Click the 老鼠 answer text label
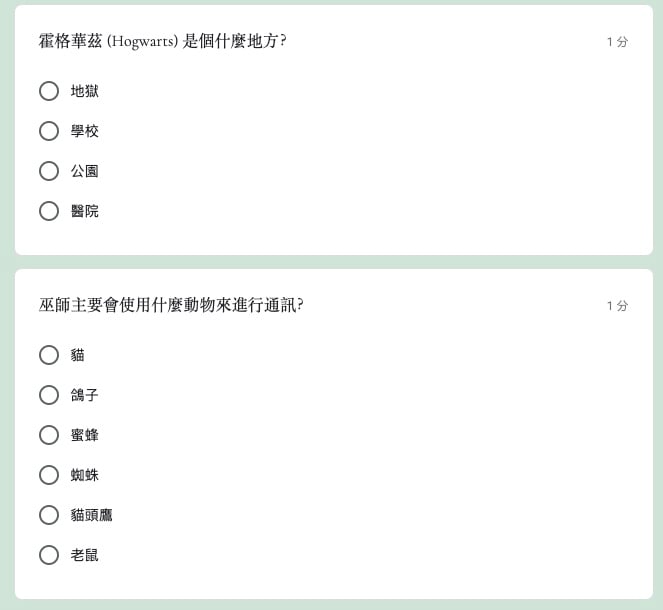Viewport: 663px width, 610px height. click(85, 555)
